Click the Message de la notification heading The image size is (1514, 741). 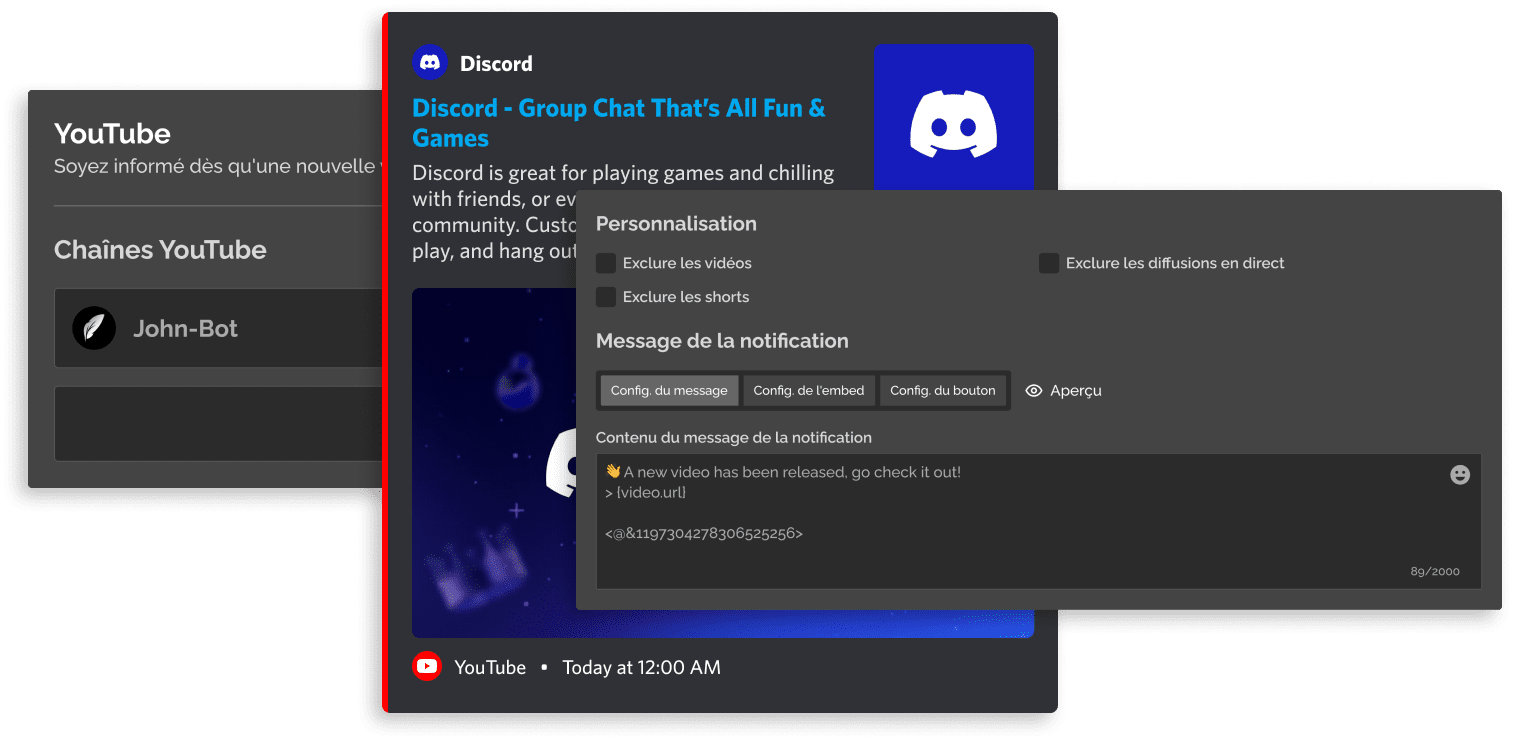click(722, 341)
